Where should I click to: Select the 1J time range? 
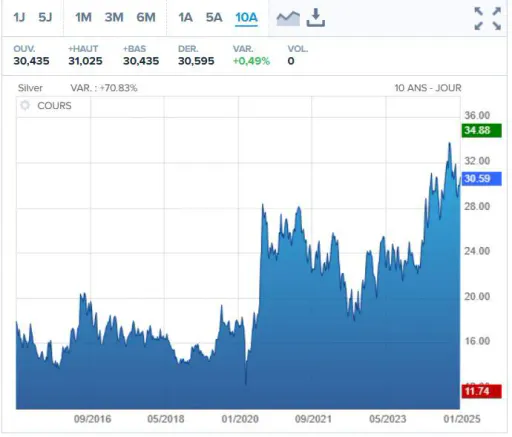pos(19,17)
